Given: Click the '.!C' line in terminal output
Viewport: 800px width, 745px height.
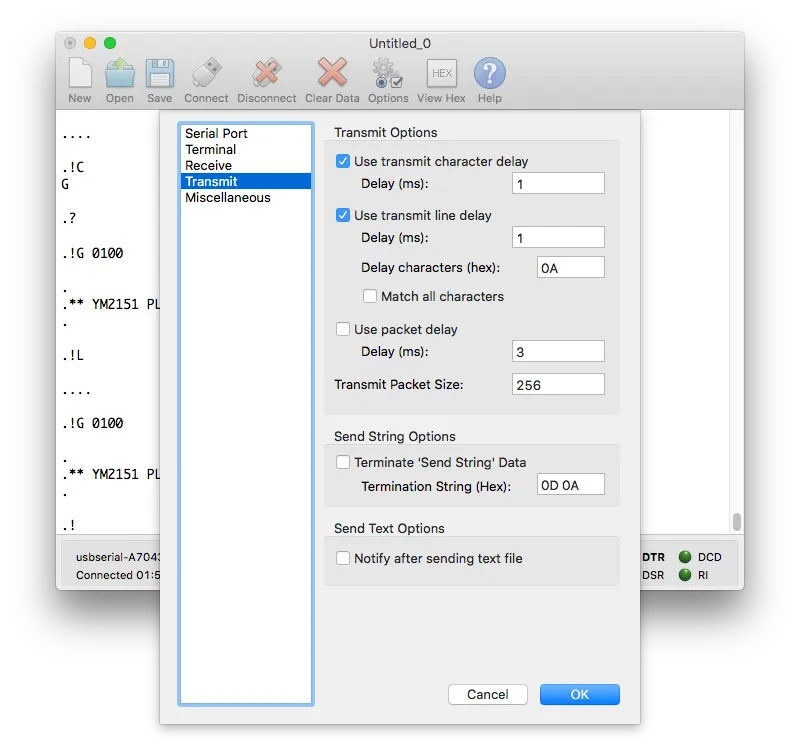Looking at the screenshot, I should pyautogui.click(x=73, y=167).
